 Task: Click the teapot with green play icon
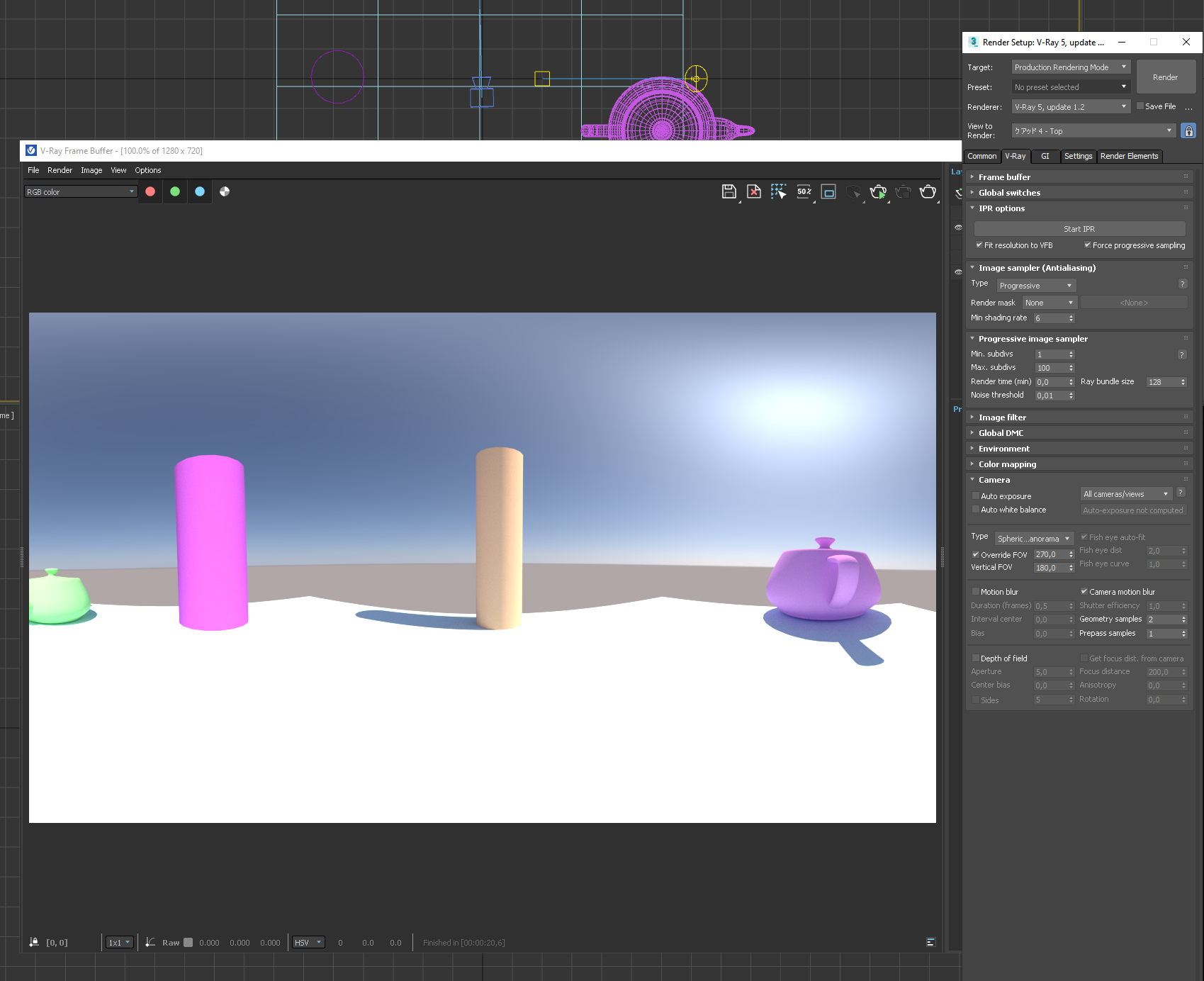click(x=878, y=191)
